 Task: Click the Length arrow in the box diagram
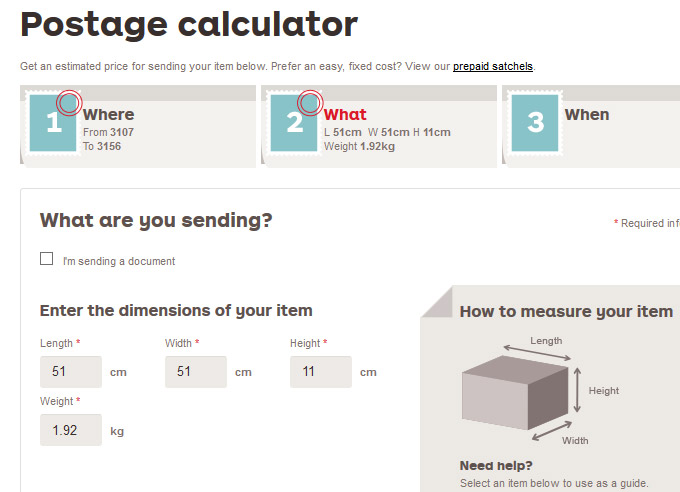click(x=538, y=351)
